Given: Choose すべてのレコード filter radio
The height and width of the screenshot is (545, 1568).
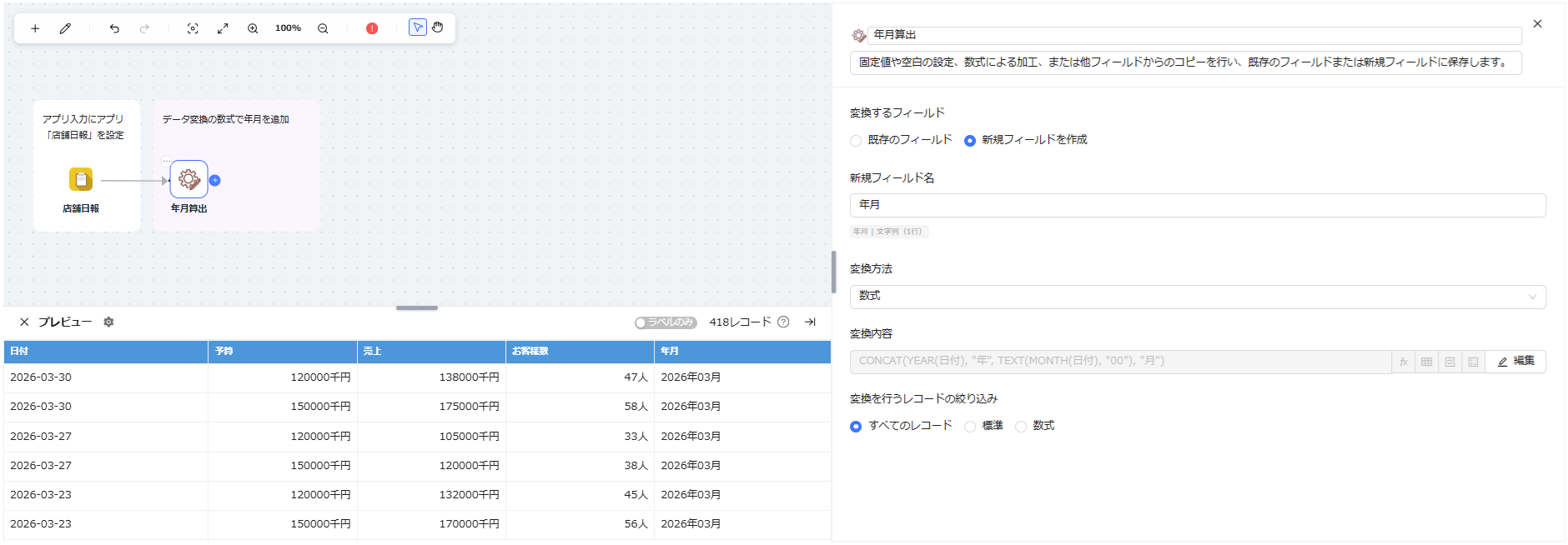Looking at the screenshot, I should coord(856,427).
